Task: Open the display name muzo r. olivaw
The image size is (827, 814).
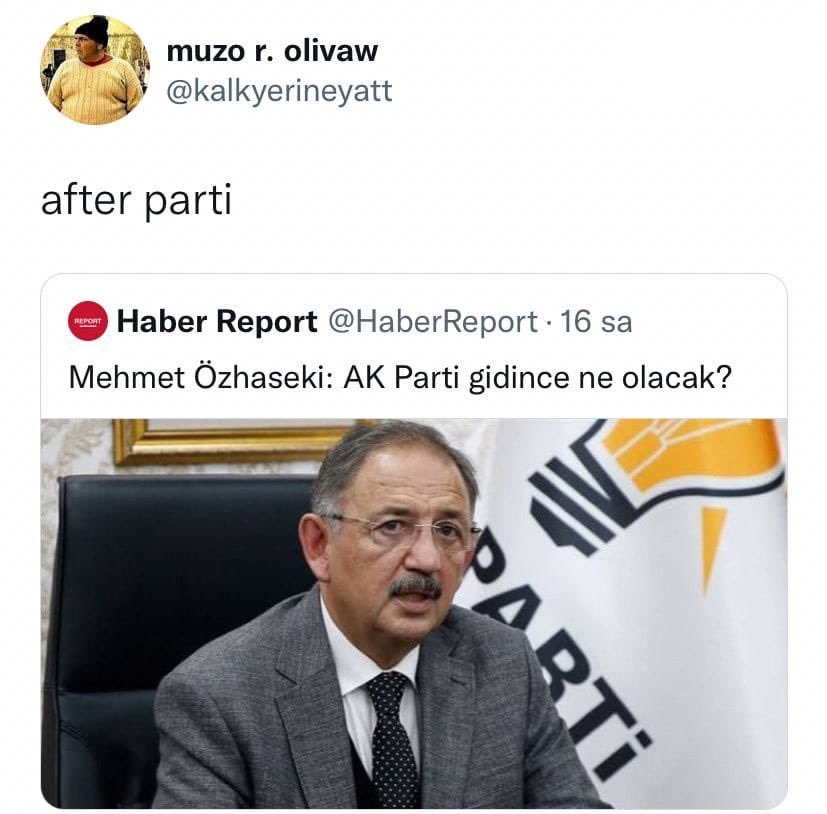Action: (272, 51)
